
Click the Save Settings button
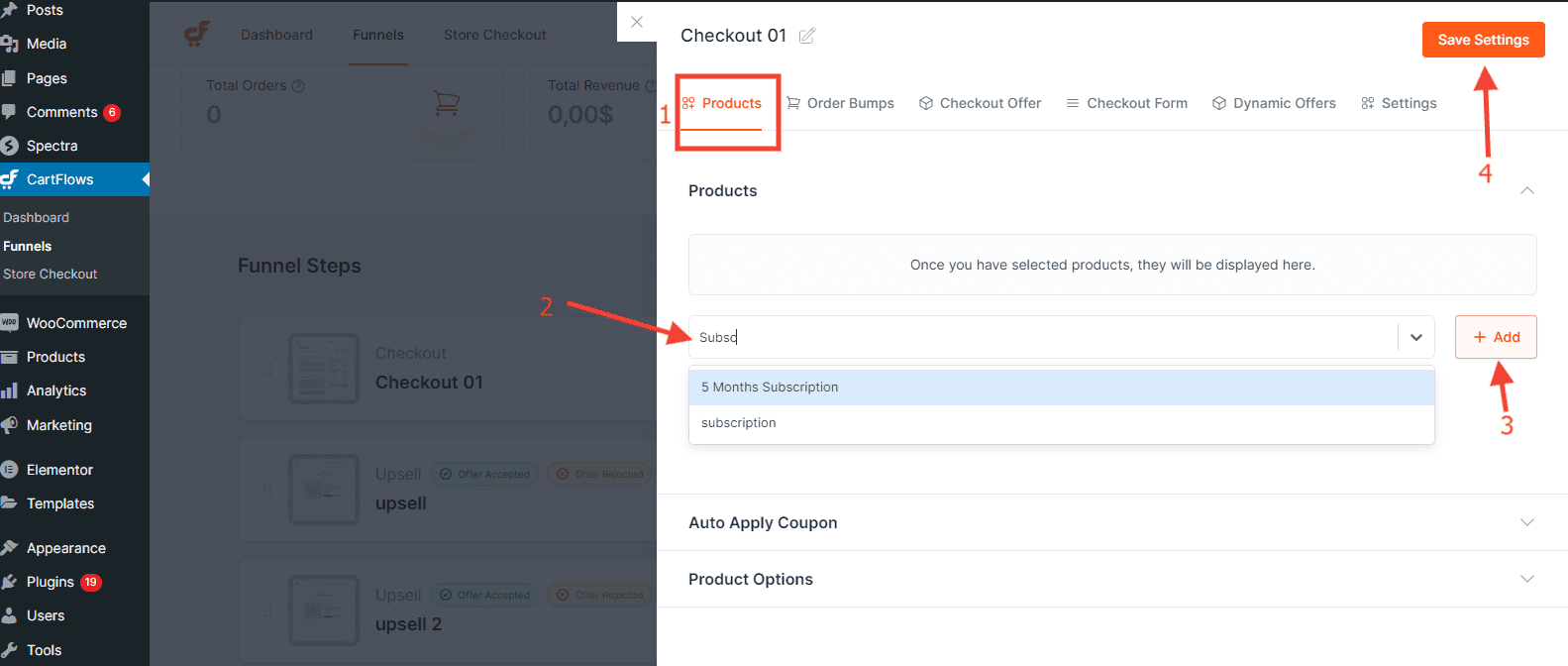click(x=1483, y=40)
